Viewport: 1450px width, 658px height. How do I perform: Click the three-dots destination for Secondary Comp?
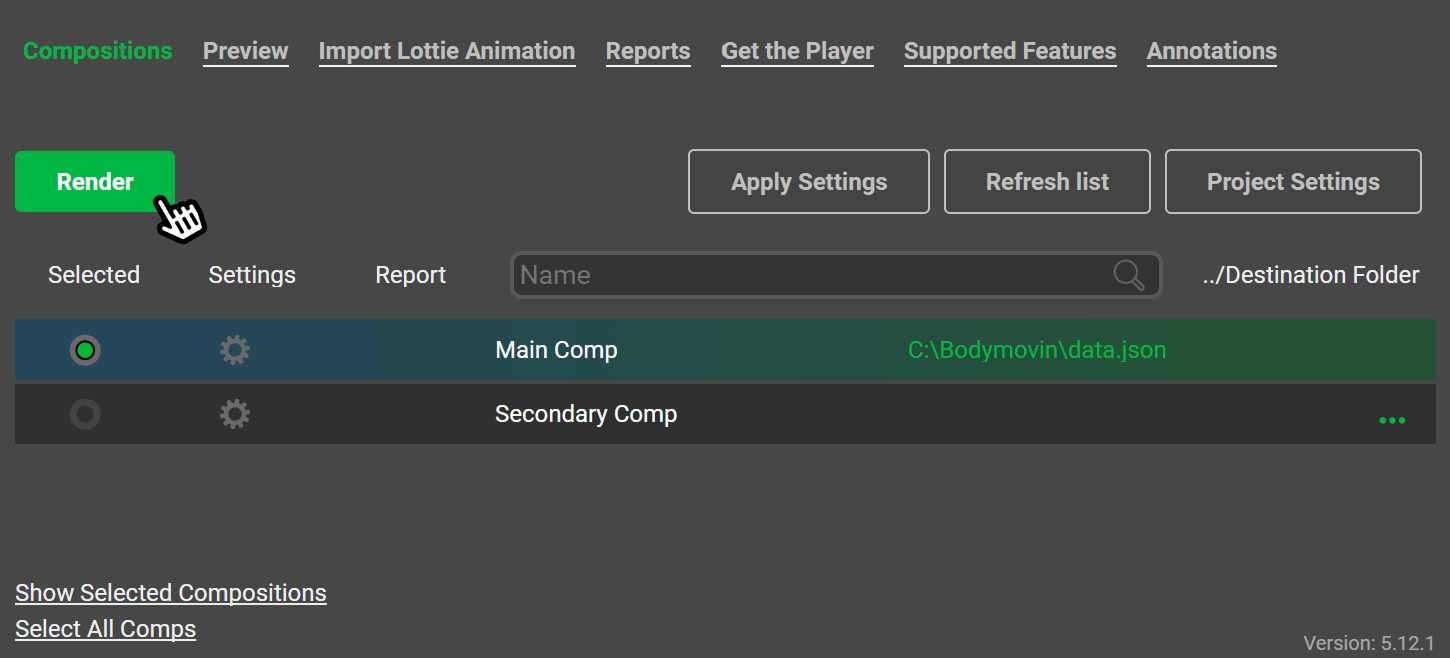coord(1392,420)
